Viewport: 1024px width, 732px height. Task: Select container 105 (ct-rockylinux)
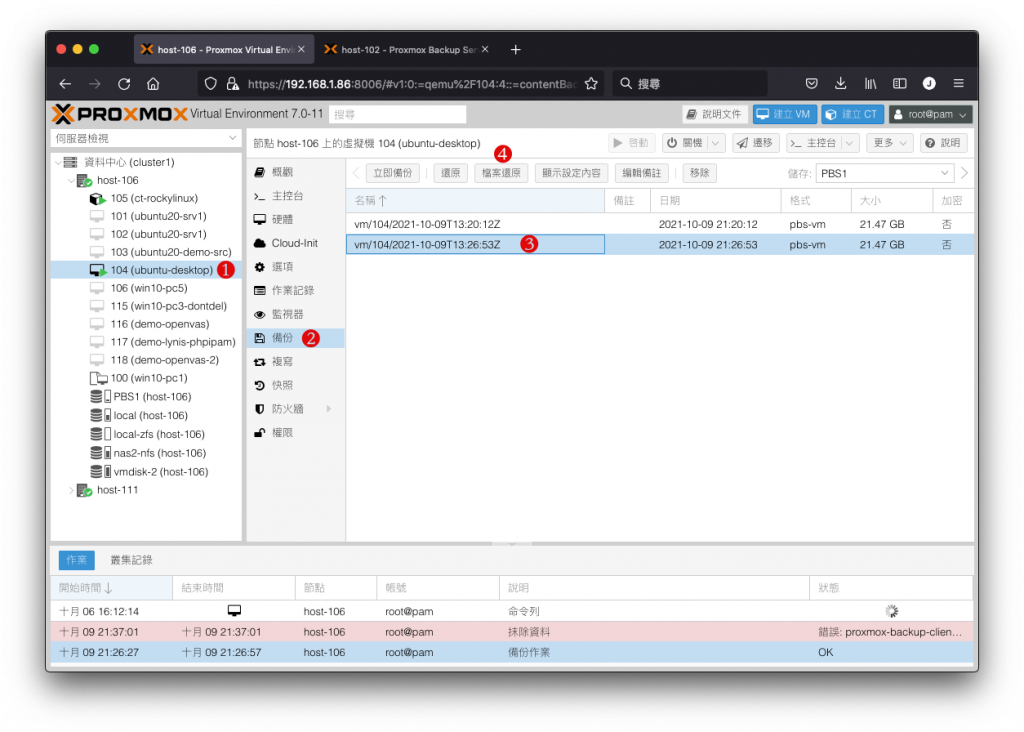154,198
